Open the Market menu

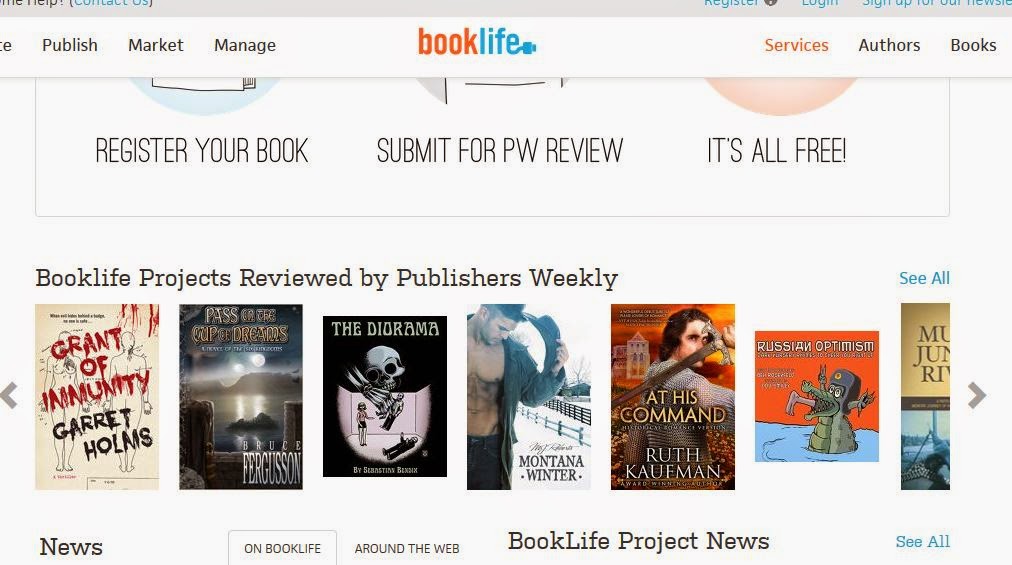coord(156,45)
